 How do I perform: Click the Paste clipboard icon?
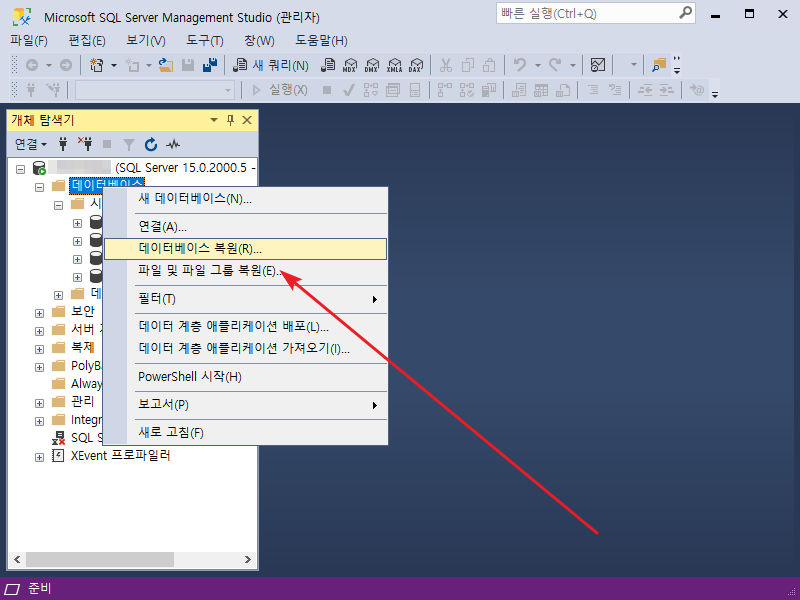coord(489,65)
